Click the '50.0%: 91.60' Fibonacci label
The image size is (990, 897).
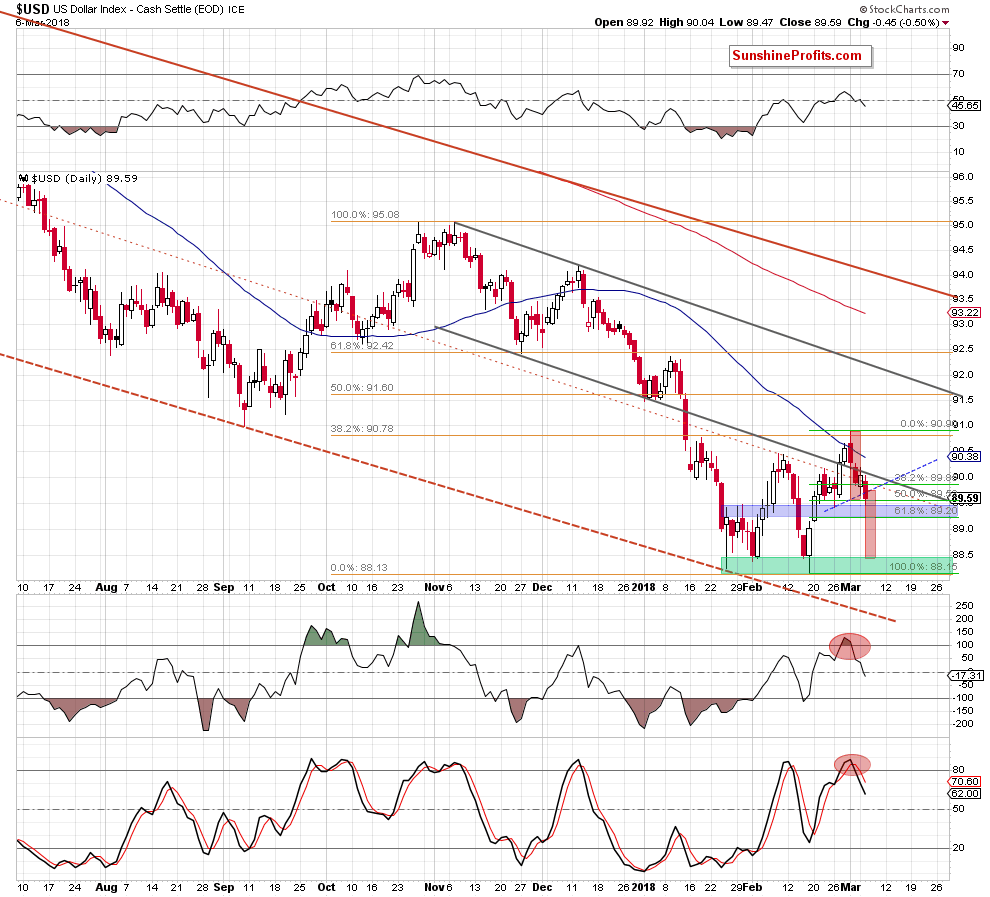click(362, 388)
